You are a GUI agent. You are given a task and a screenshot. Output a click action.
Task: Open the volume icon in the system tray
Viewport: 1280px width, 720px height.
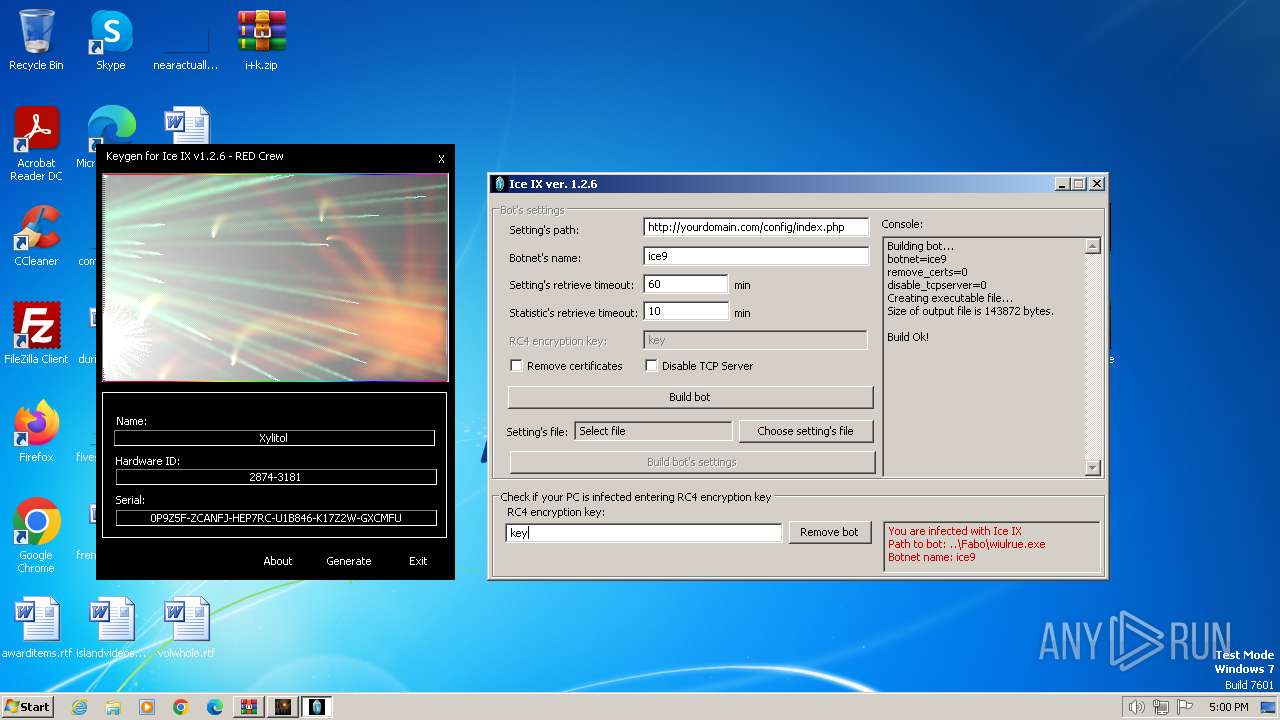point(1136,707)
